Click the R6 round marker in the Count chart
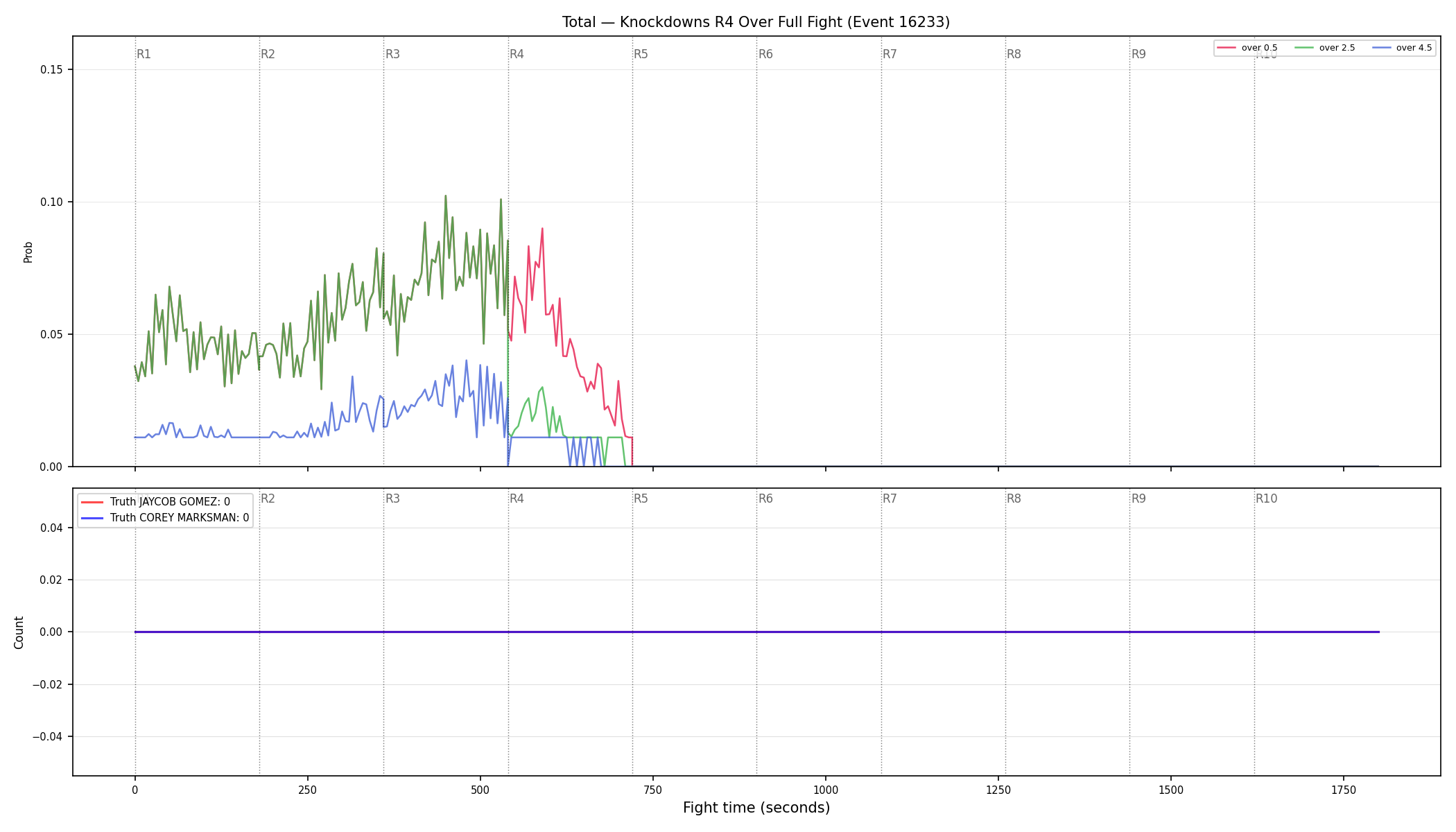 point(765,499)
